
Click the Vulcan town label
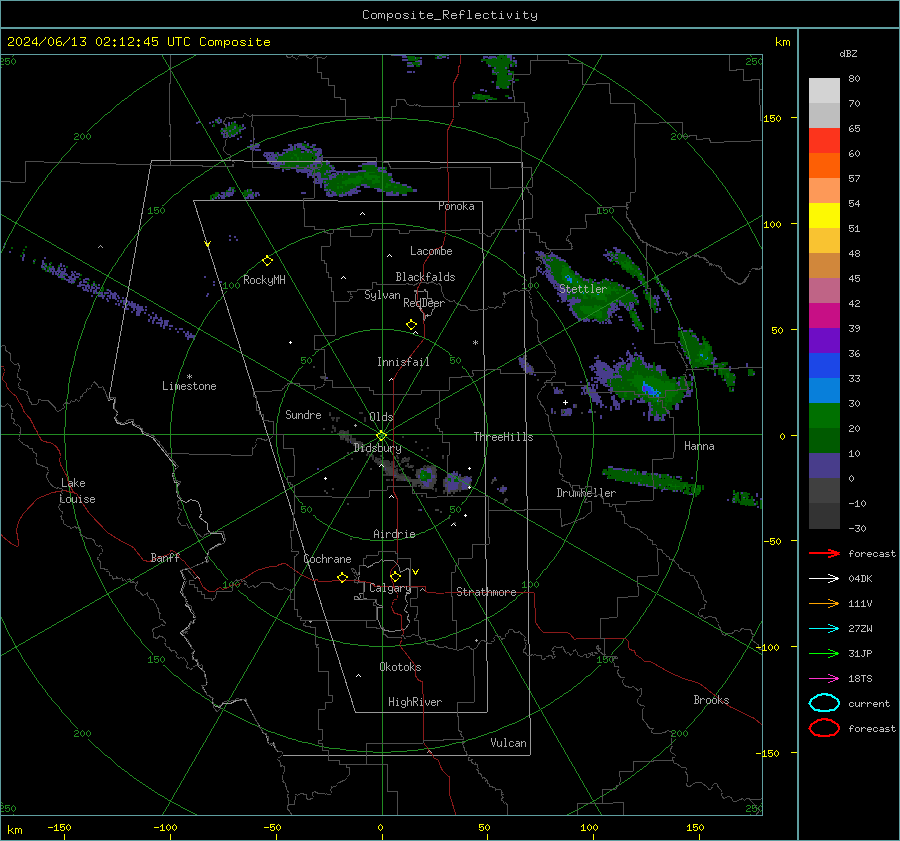coord(508,743)
